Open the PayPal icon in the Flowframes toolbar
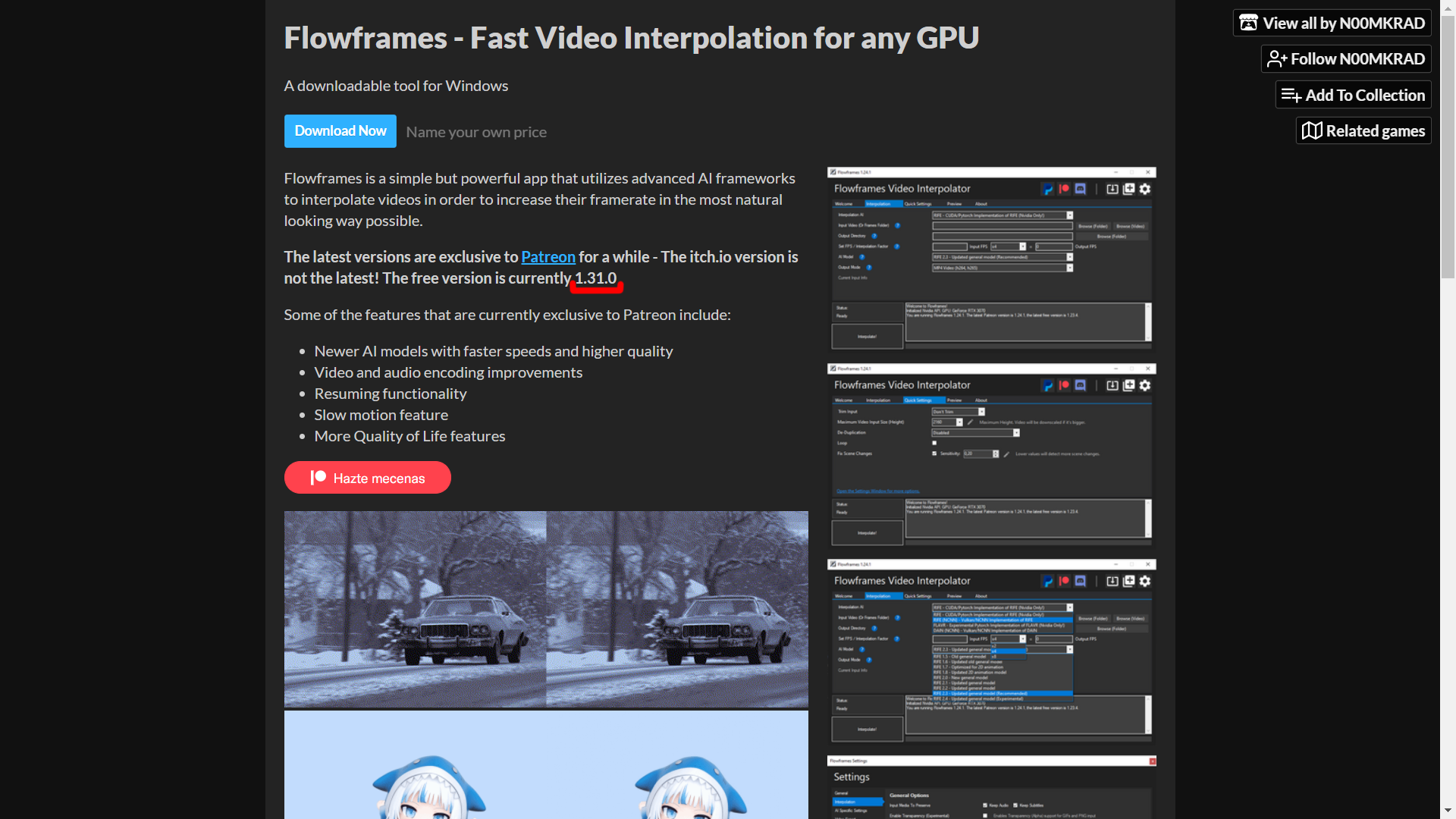Screen dimensions: 1456x819 point(1047,190)
